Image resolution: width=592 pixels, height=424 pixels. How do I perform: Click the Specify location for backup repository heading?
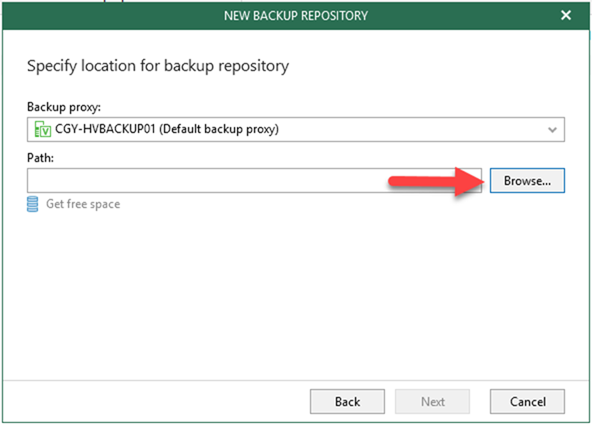[x=158, y=66]
